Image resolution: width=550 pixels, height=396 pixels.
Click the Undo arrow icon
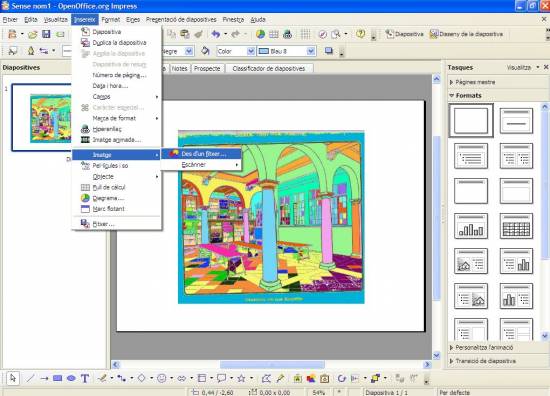coord(215,34)
